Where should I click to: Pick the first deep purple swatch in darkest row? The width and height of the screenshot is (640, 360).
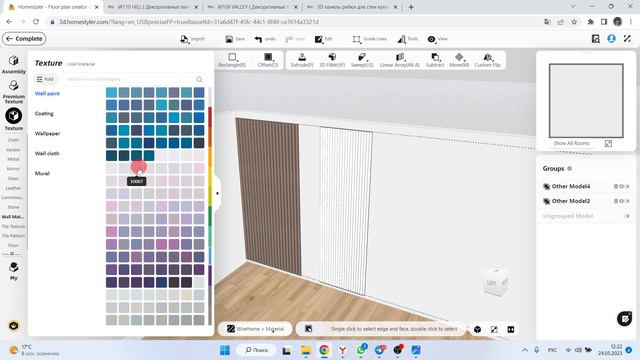click(x=111, y=282)
